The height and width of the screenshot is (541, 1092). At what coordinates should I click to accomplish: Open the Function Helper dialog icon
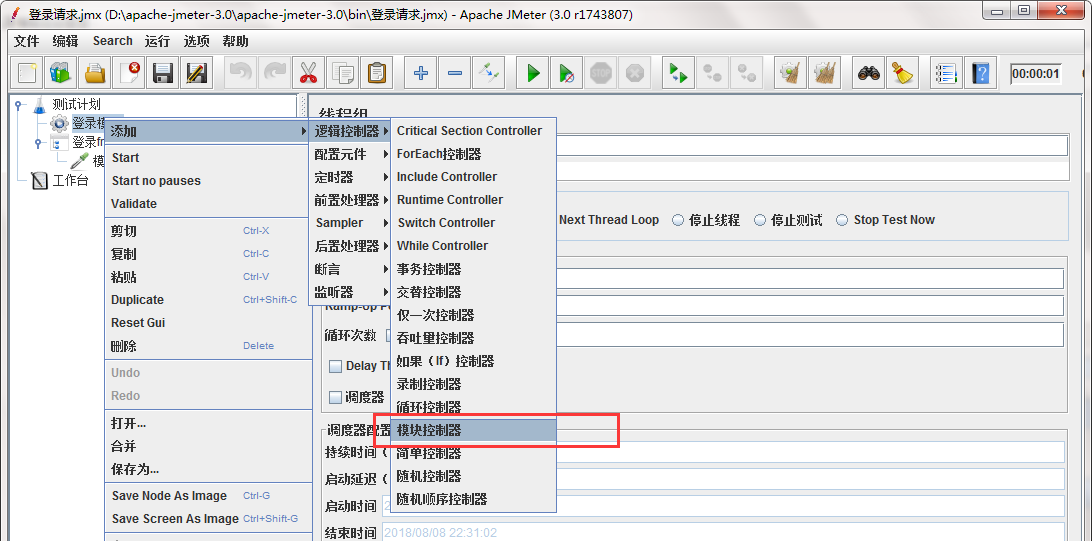click(x=946, y=72)
